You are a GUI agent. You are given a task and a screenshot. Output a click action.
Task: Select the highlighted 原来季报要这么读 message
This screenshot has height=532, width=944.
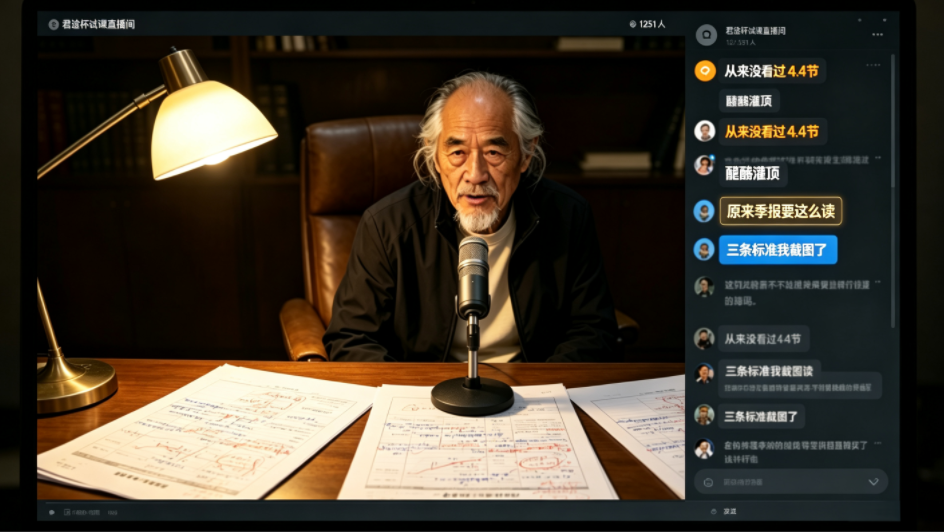[781, 211]
